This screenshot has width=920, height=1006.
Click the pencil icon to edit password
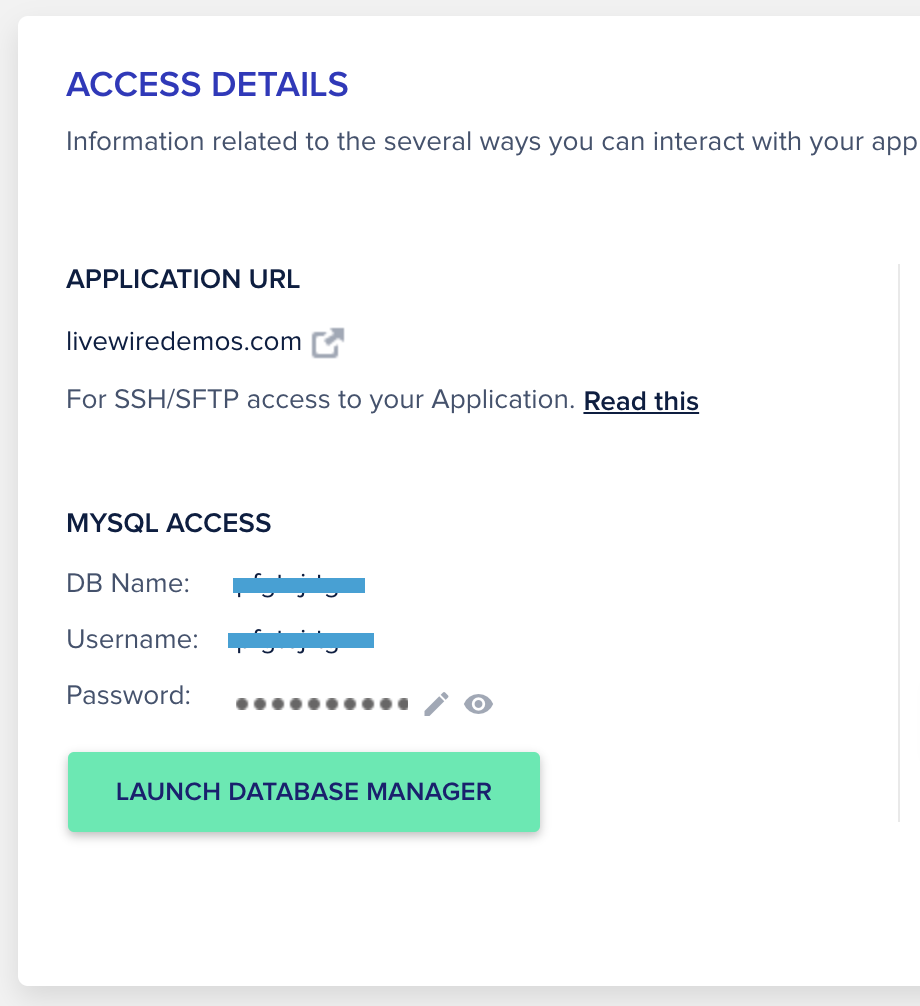(436, 704)
